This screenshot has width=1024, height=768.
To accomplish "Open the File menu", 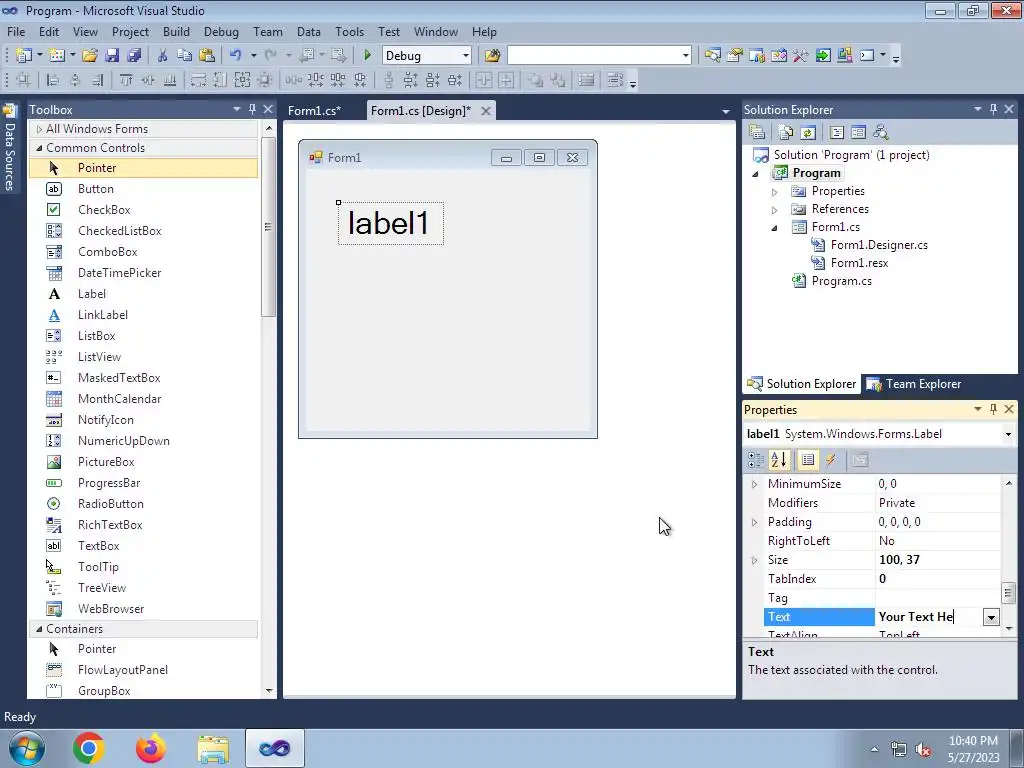I will pyautogui.click(x=16, y=31).
